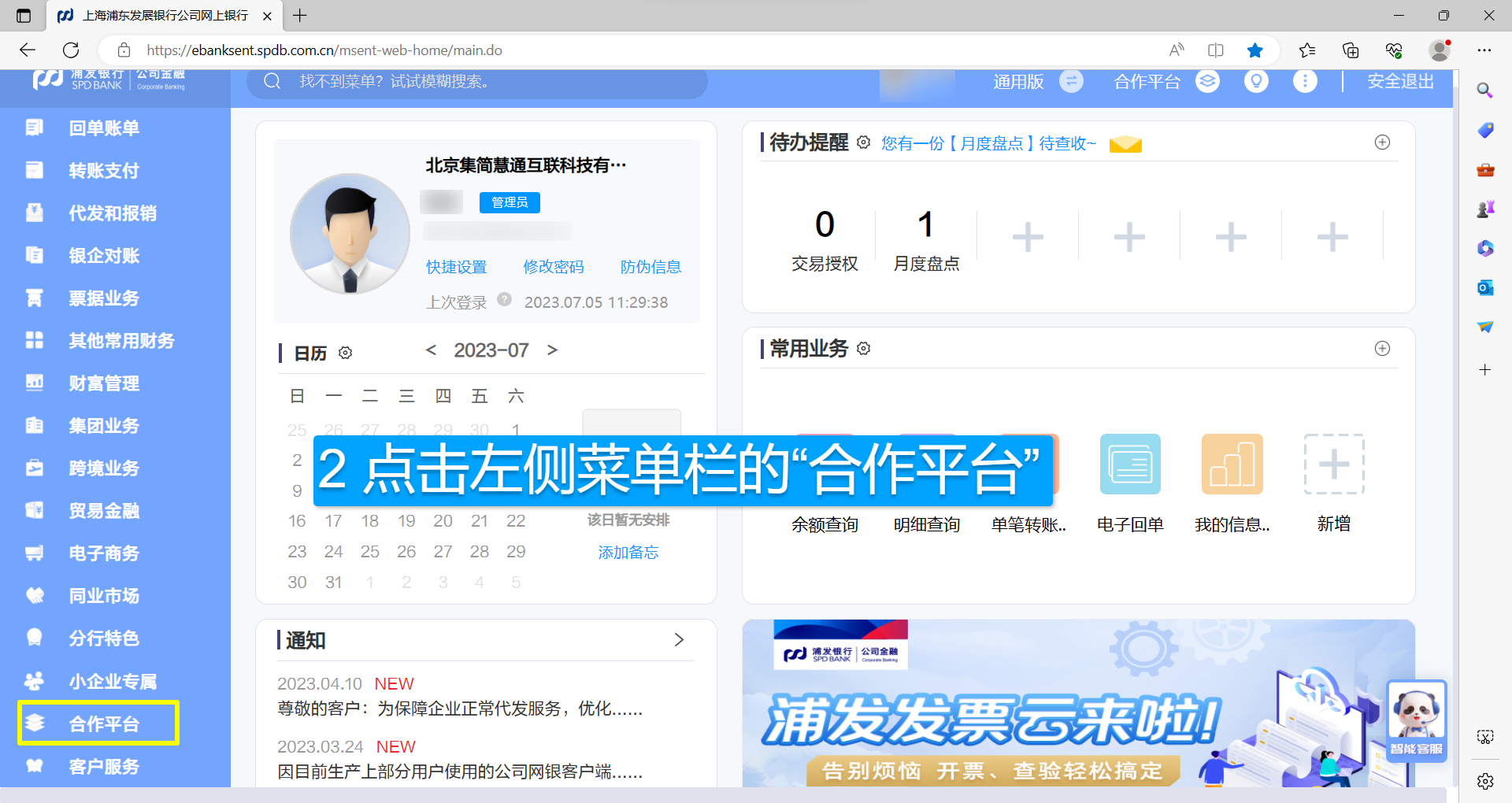Select July 31 in the calendar

pos(333,582)
